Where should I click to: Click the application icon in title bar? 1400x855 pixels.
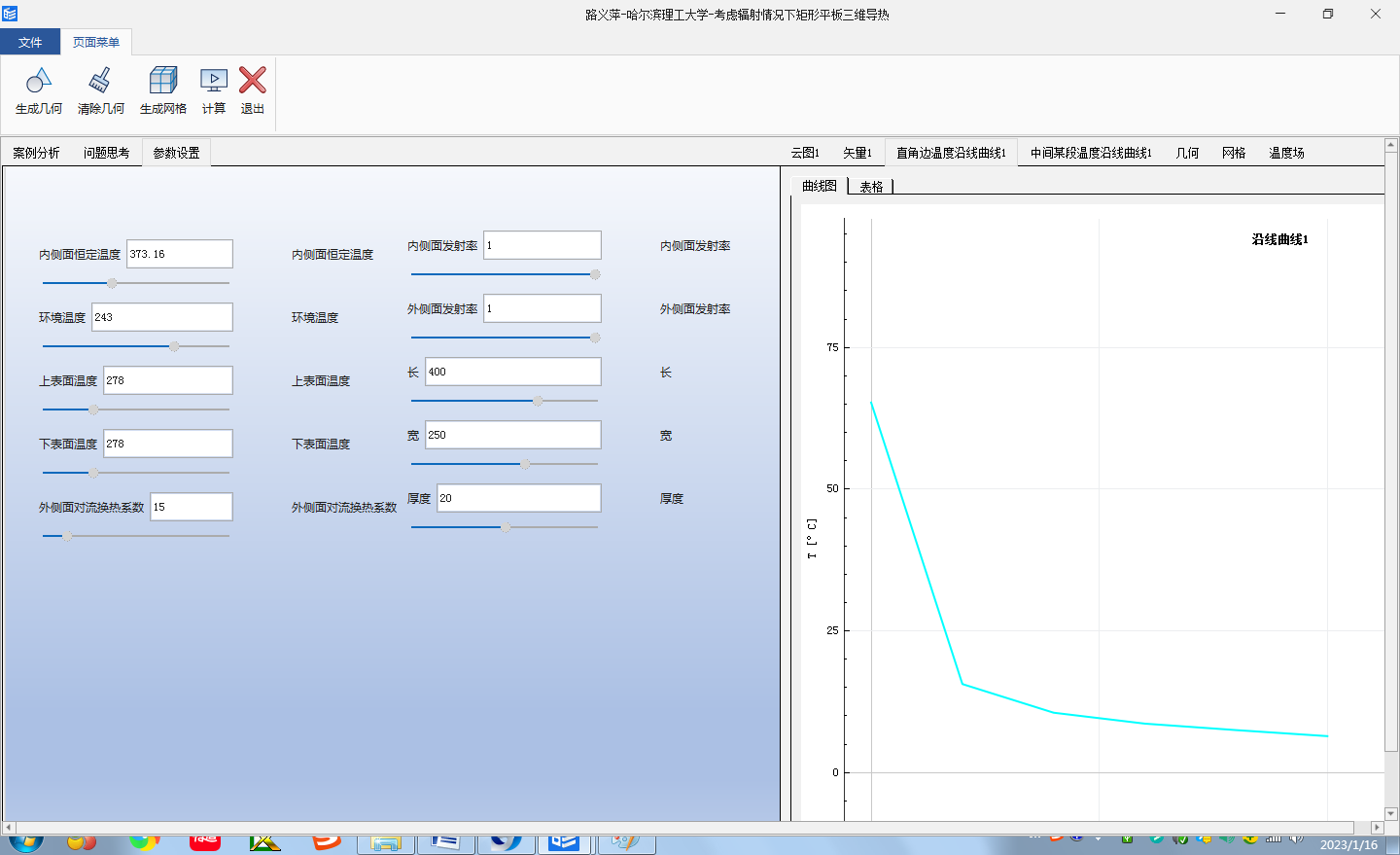(10, 14)
